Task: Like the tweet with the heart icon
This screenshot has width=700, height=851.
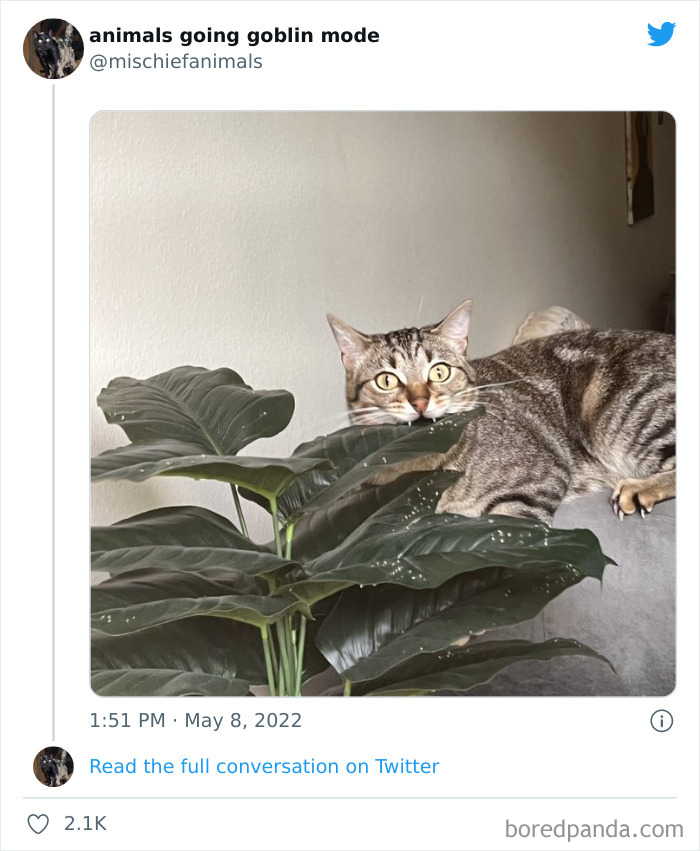Action: coord(38,824)
